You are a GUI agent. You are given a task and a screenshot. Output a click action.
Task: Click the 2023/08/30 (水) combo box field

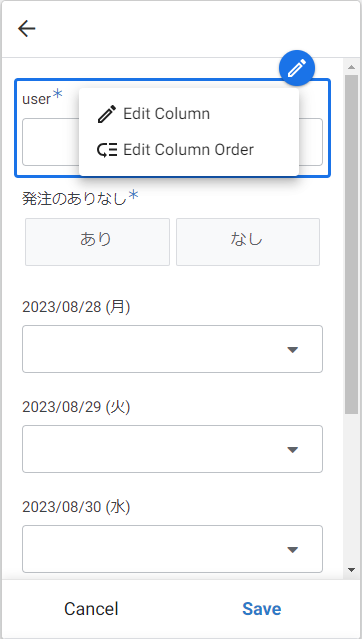[172, 549]
